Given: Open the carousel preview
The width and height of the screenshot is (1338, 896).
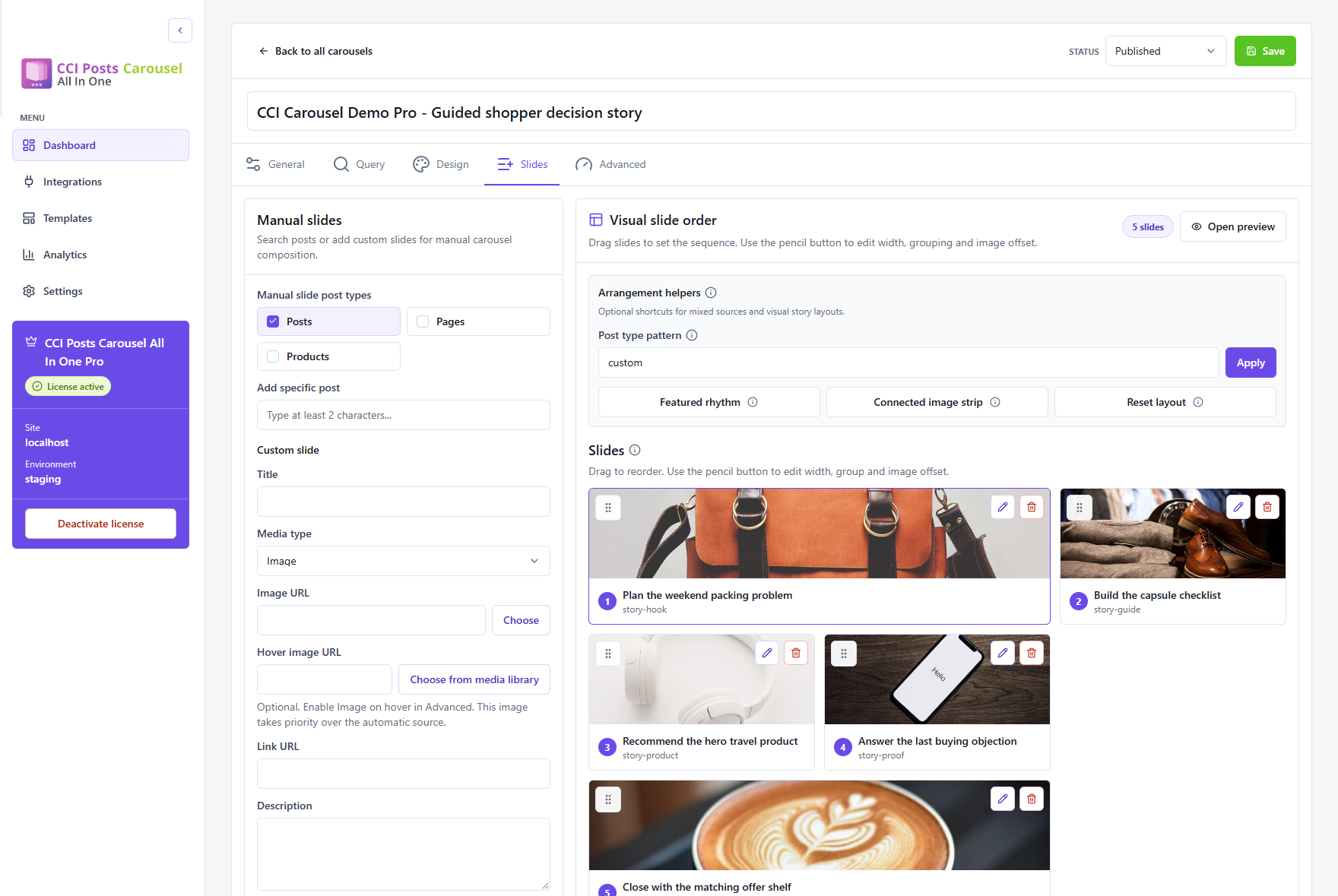Looking at the screenshot, I should (x=1232, y=226).
